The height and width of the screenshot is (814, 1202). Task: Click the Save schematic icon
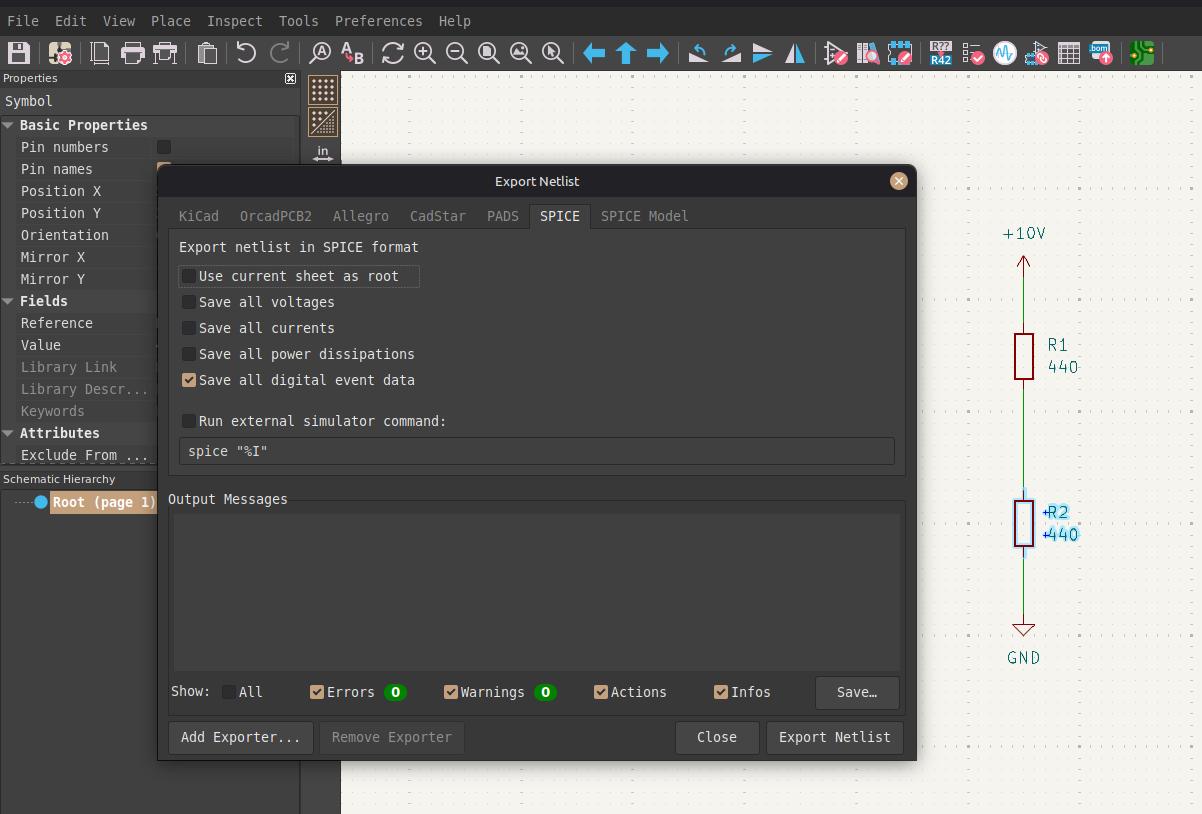(19, 53)
